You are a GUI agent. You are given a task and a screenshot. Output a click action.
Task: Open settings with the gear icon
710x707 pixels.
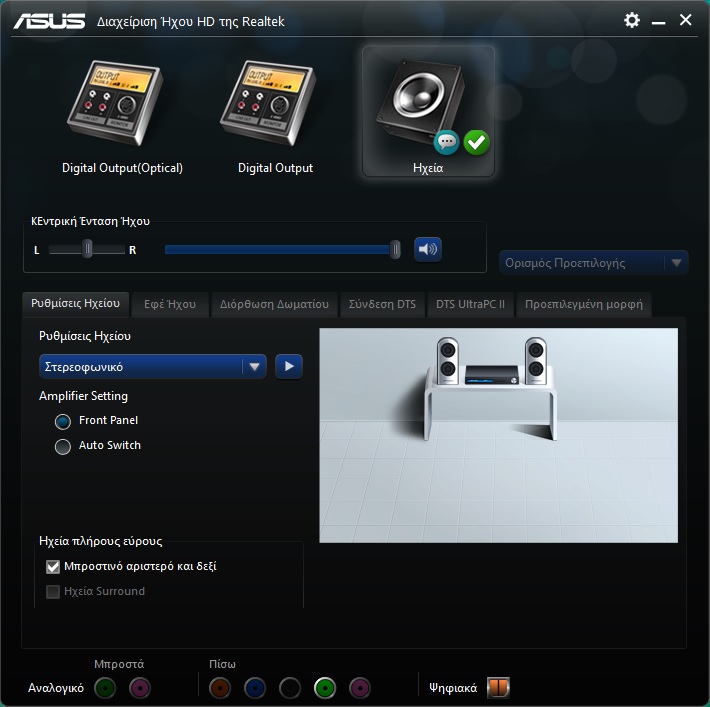632,20
